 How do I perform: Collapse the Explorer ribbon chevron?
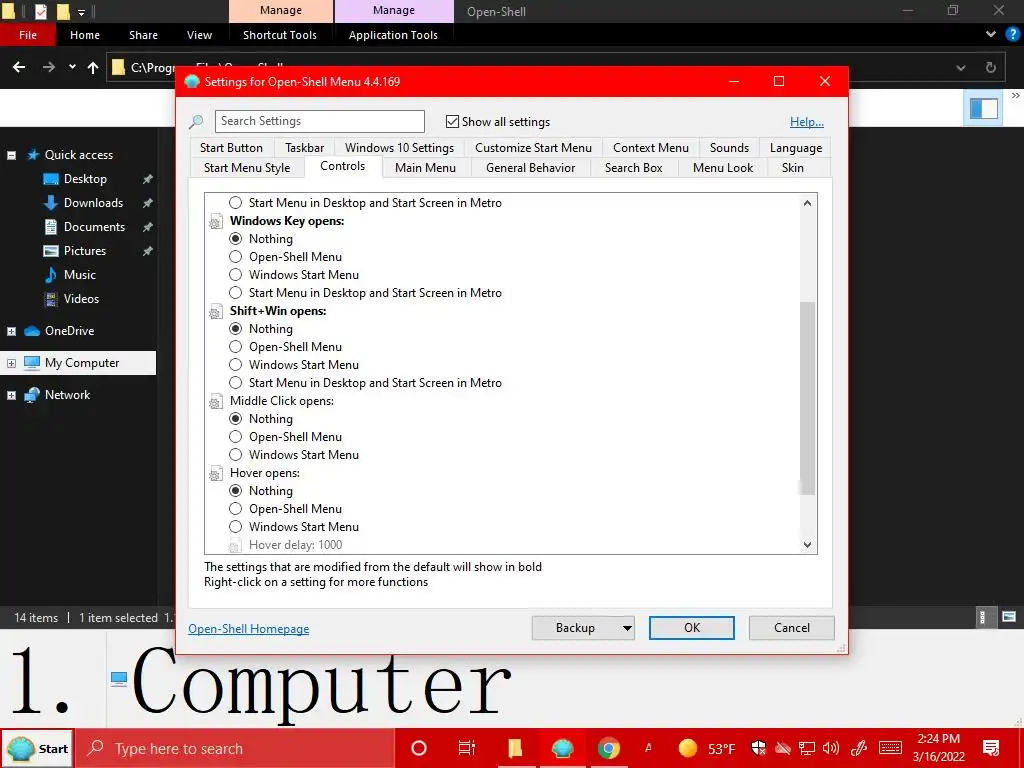pyautogui.click(x=991, y=34)
